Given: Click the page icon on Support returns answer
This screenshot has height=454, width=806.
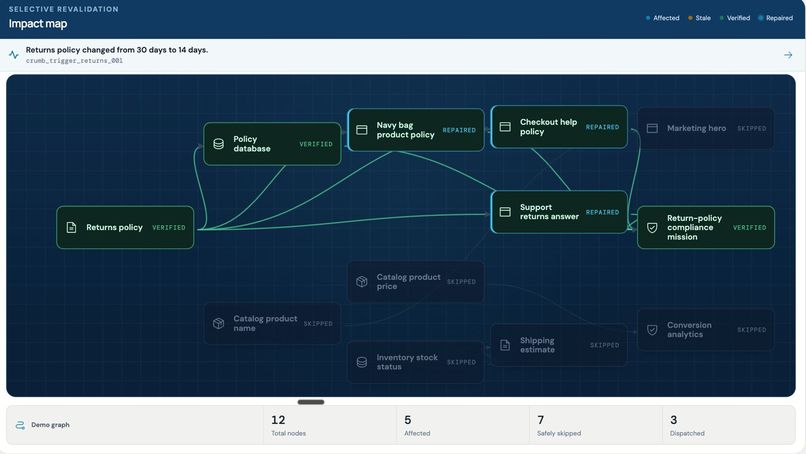Looking at the screenshot, I should coord(505,212).
